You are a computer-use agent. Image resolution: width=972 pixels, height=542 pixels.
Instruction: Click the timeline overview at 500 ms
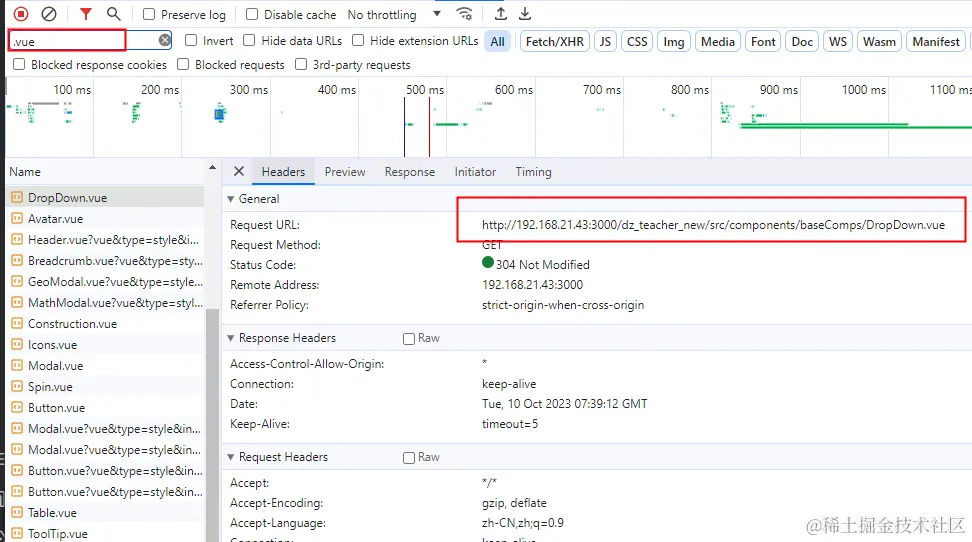(425, 90)
